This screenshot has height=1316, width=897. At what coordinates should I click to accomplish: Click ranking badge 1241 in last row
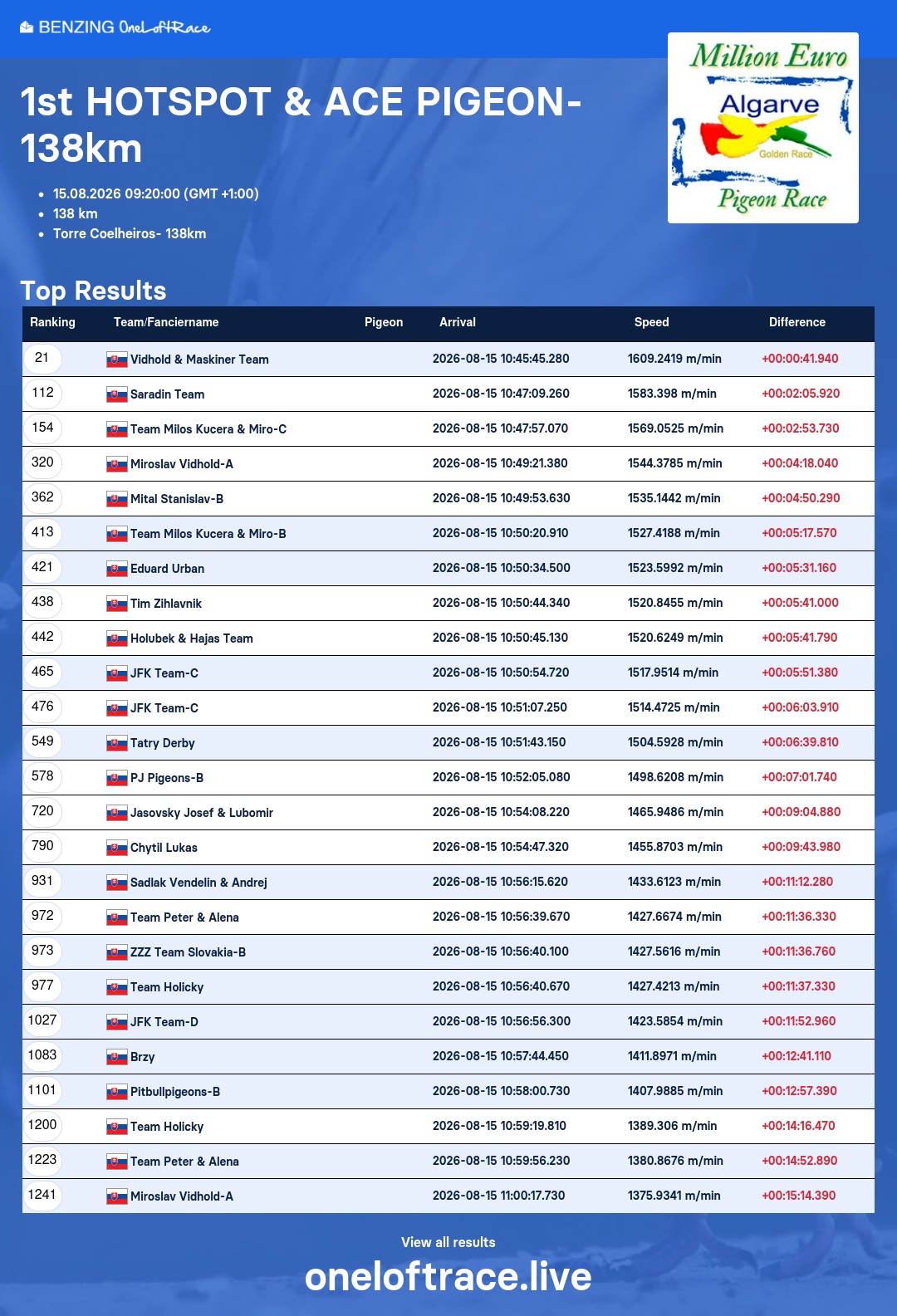42,1195
